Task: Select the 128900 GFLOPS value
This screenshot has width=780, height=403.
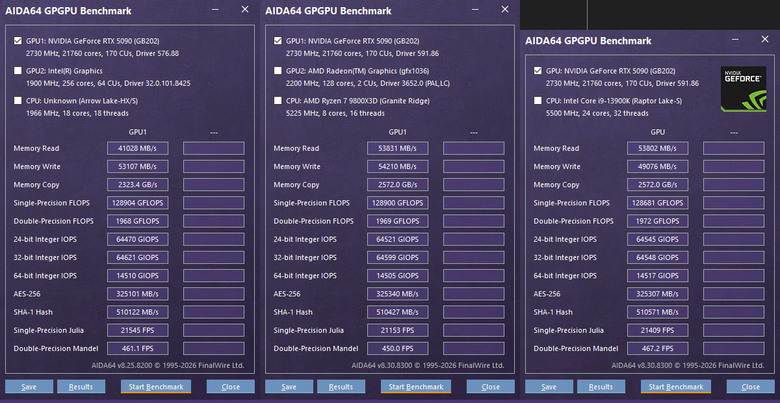Action: point(397,203)
